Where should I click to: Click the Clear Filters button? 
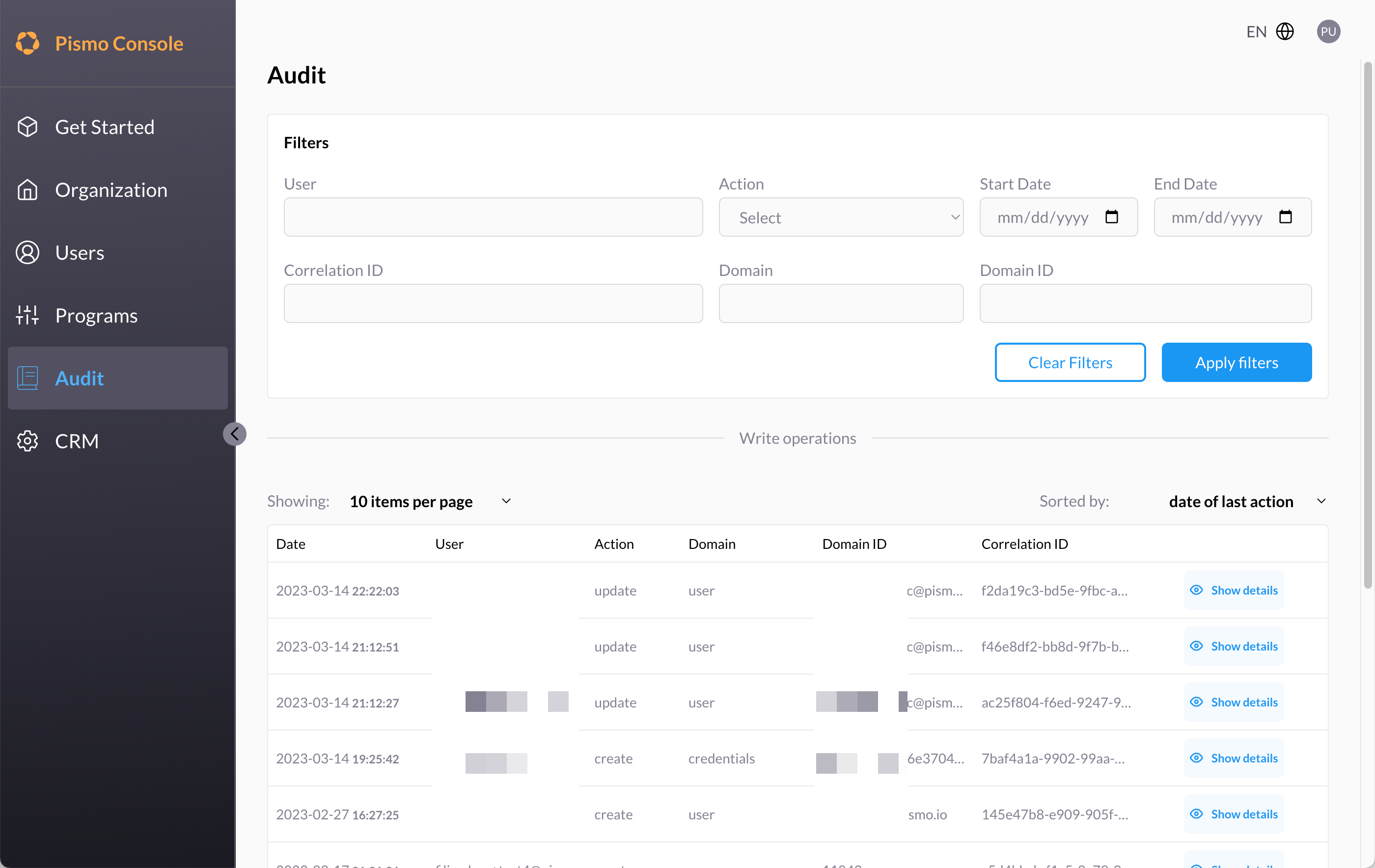[1070, 363]
